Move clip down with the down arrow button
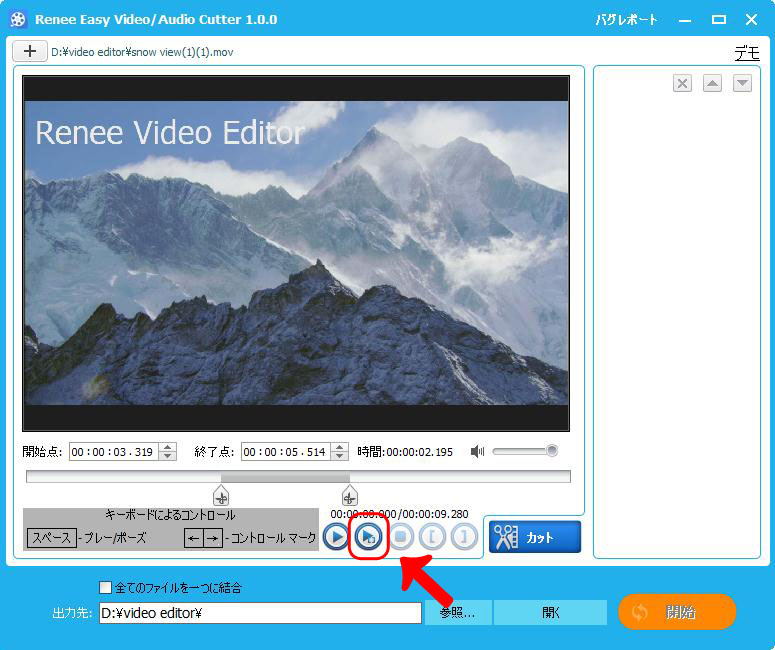Image resolution: width=775 pixels, height=650 pixels. point(742,83)
